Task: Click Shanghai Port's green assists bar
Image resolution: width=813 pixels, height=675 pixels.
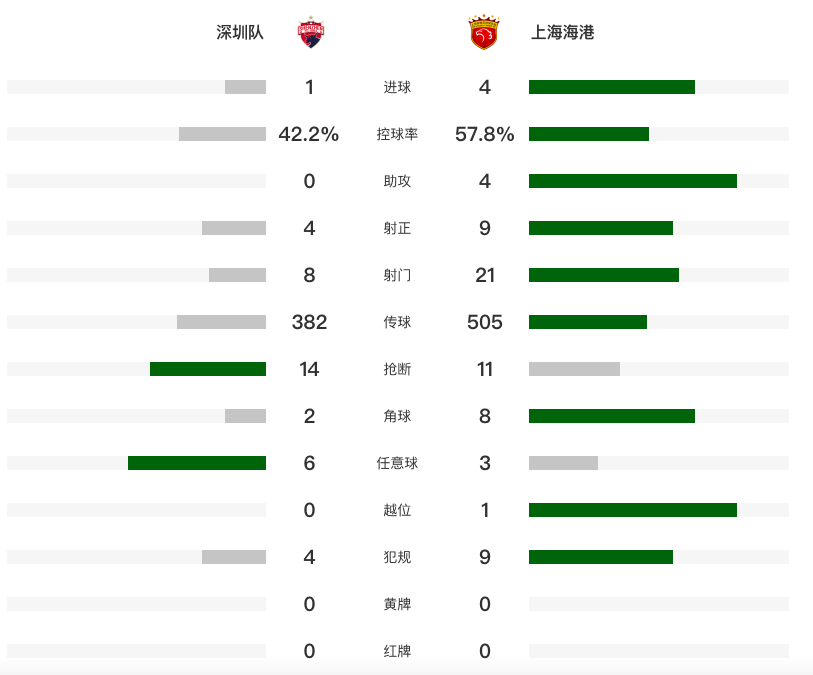Action: click(632, 181)
